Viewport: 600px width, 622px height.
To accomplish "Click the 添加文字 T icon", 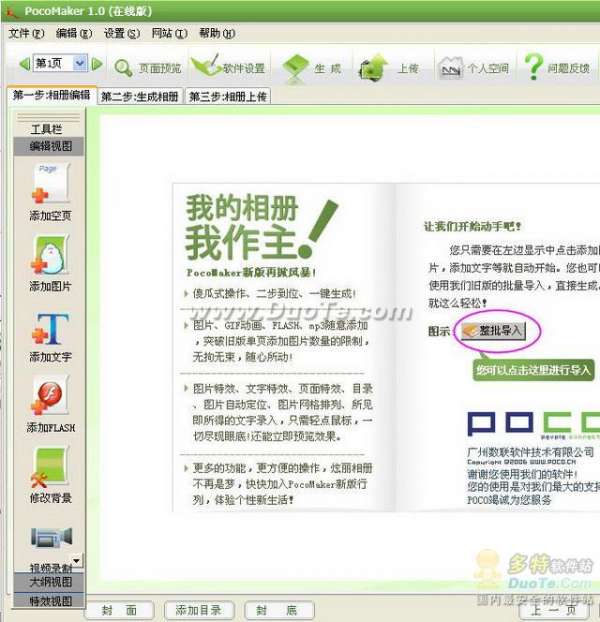I will 51,328.
